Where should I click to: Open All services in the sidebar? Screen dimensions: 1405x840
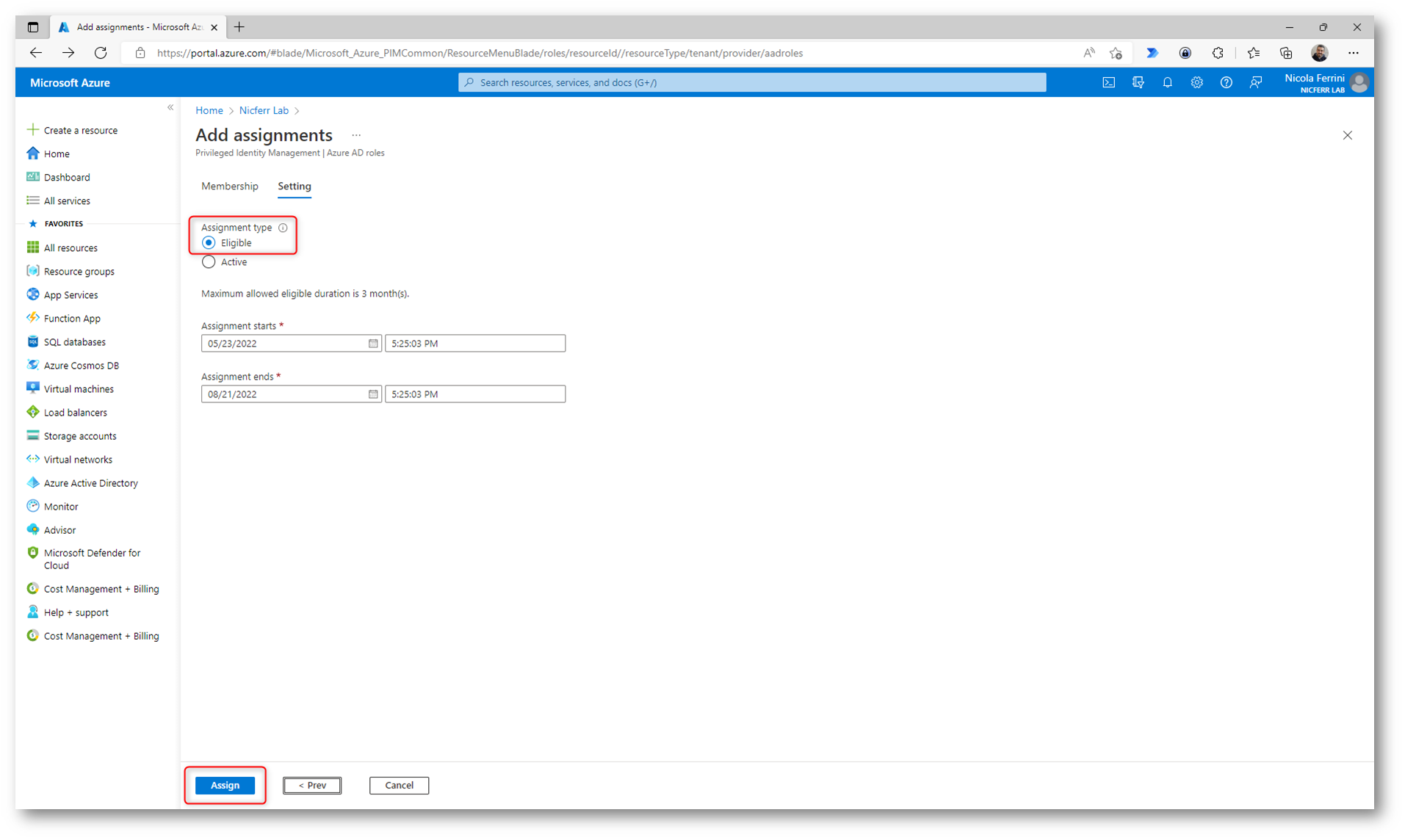coord(67,200)
